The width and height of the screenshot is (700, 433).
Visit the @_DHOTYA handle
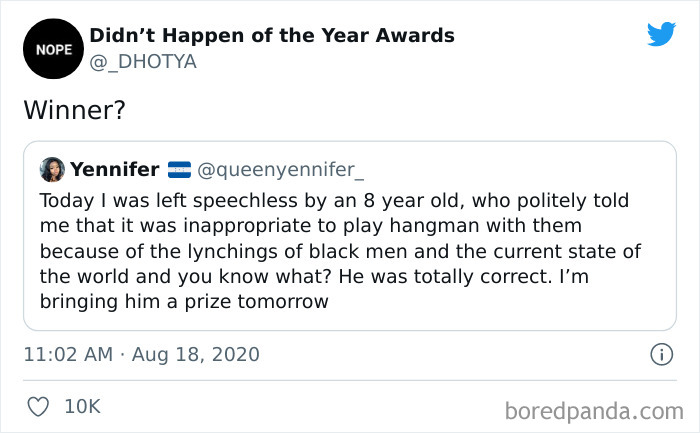click(143, 62)
